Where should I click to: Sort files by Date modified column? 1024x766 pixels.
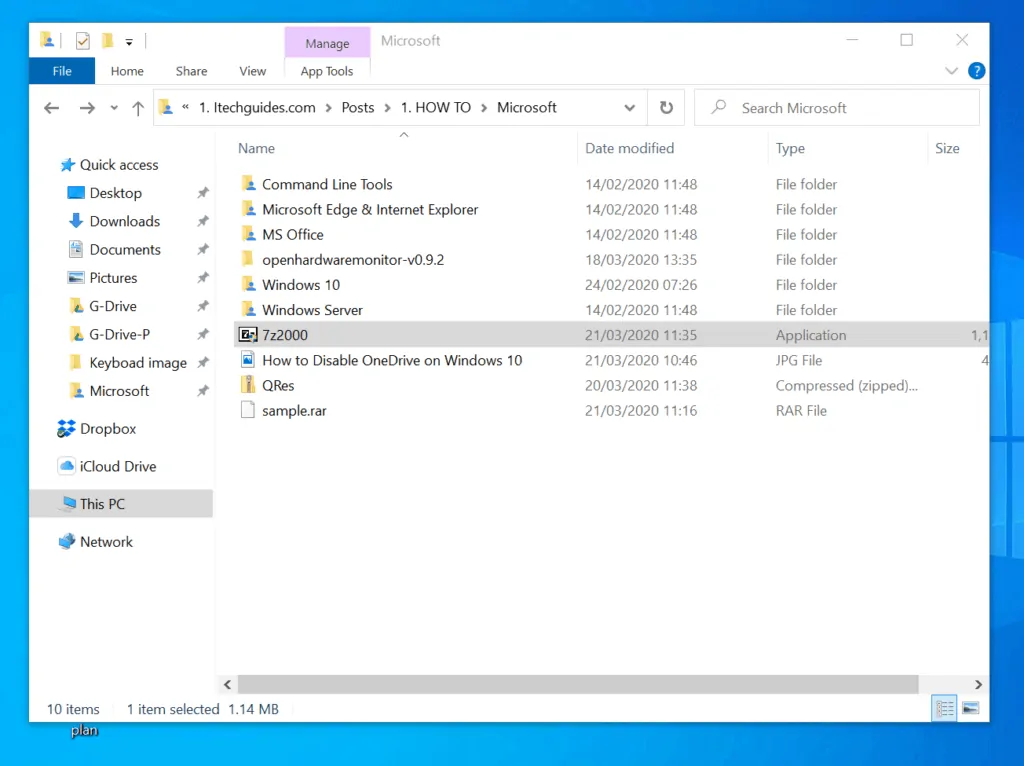[628, 148]
